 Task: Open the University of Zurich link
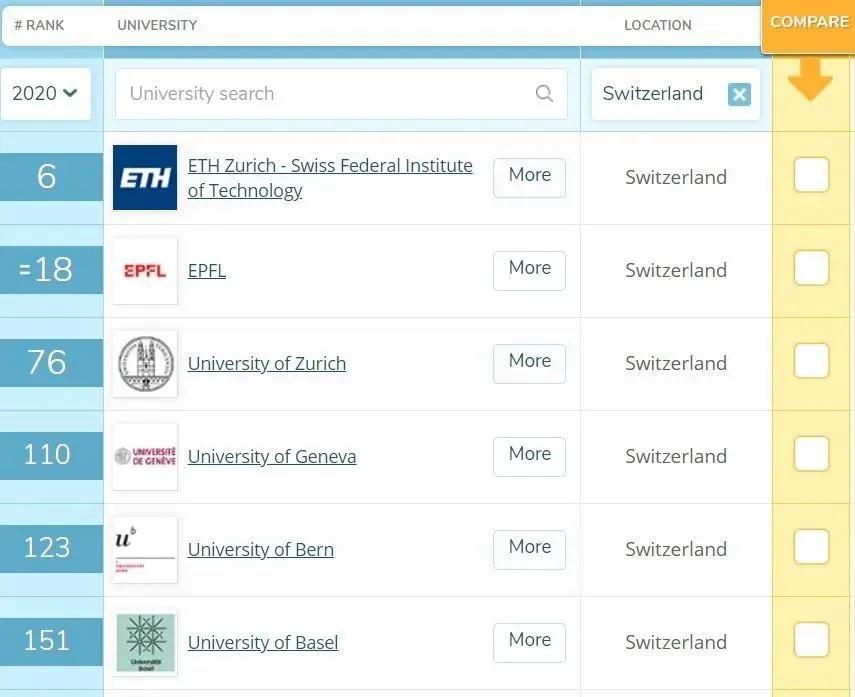pos(267,364)
